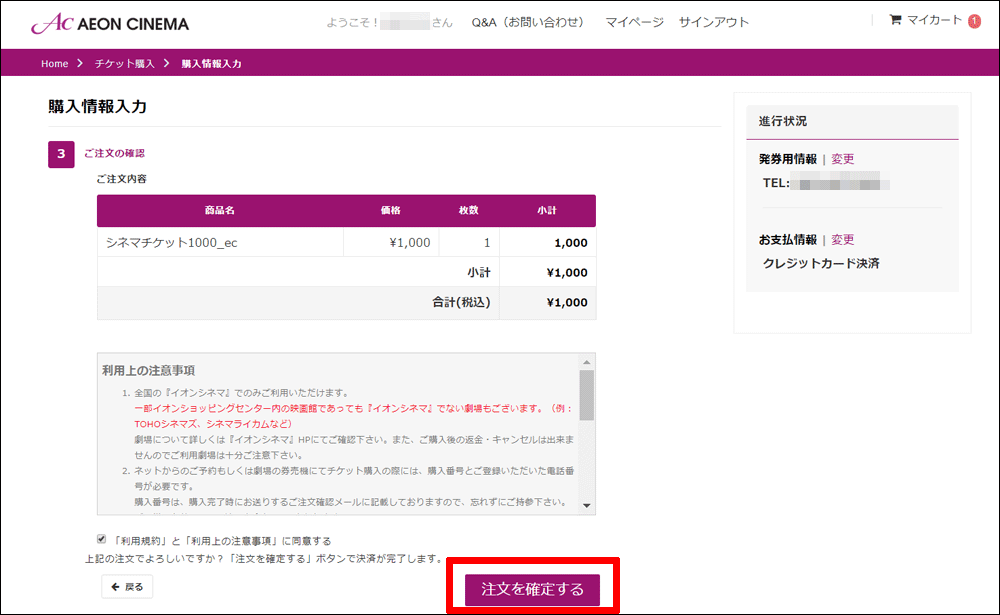Viewport: 1000px width, 615px height.
Task: Go to Home breadcrumb
Action: point(54,64)
